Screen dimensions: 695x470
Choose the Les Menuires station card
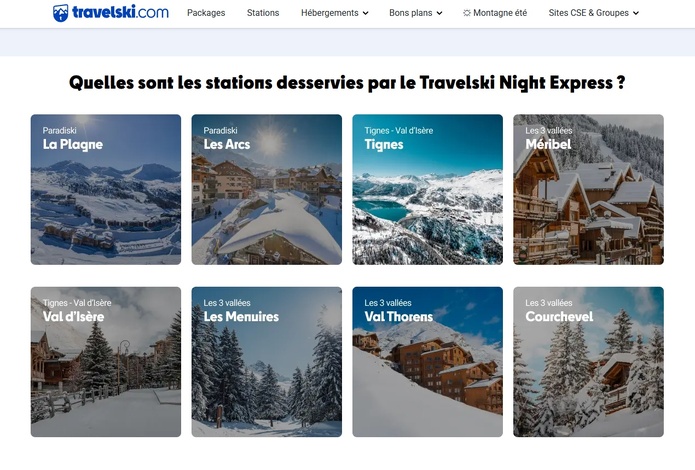click(267, 362)
